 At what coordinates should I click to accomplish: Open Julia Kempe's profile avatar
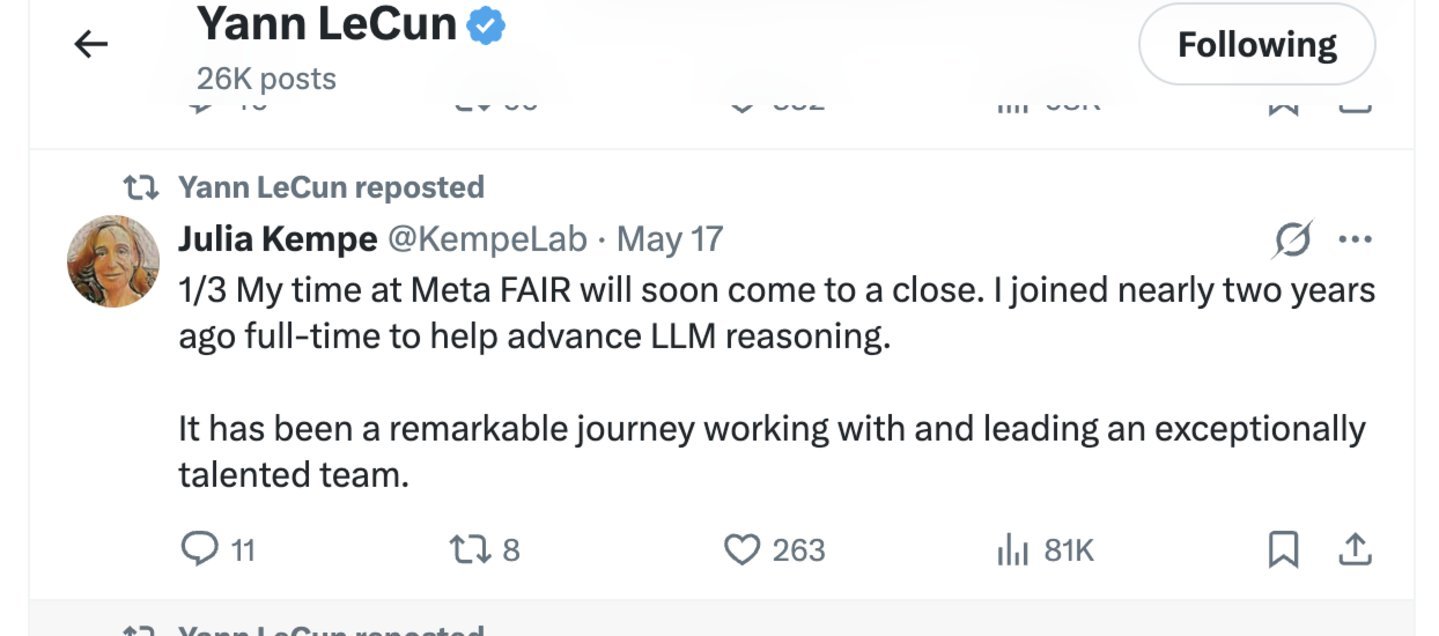[x=113, y=261]
